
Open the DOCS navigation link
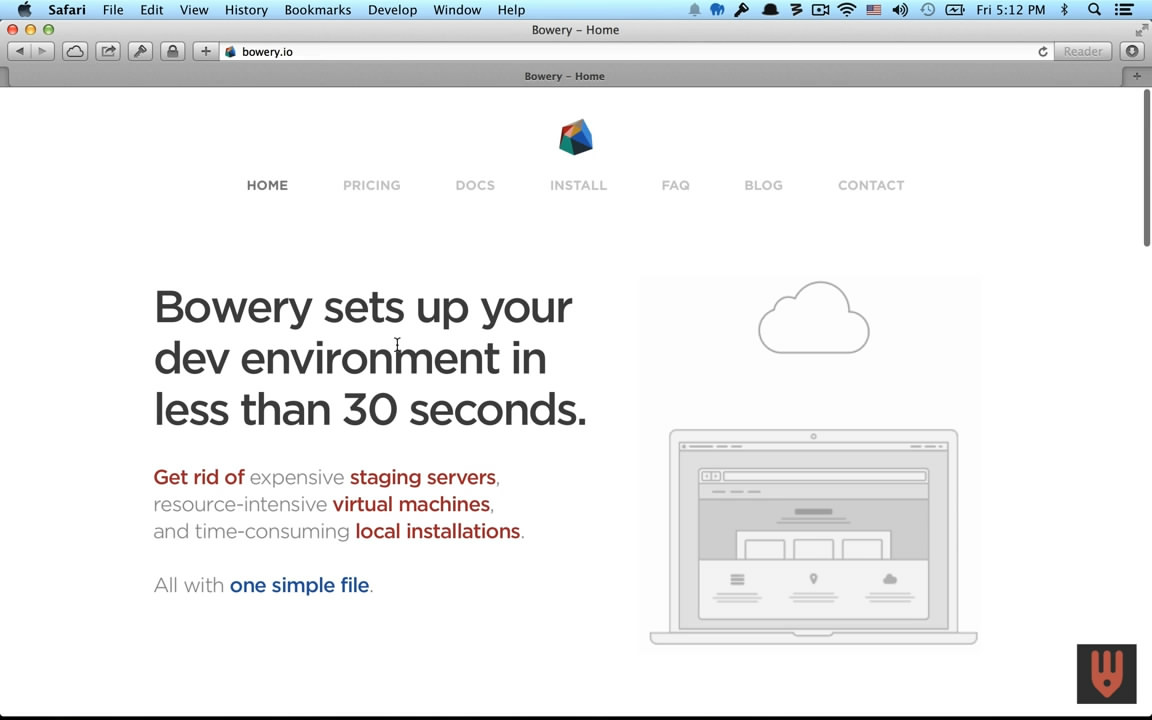click(x=475, y=185)
